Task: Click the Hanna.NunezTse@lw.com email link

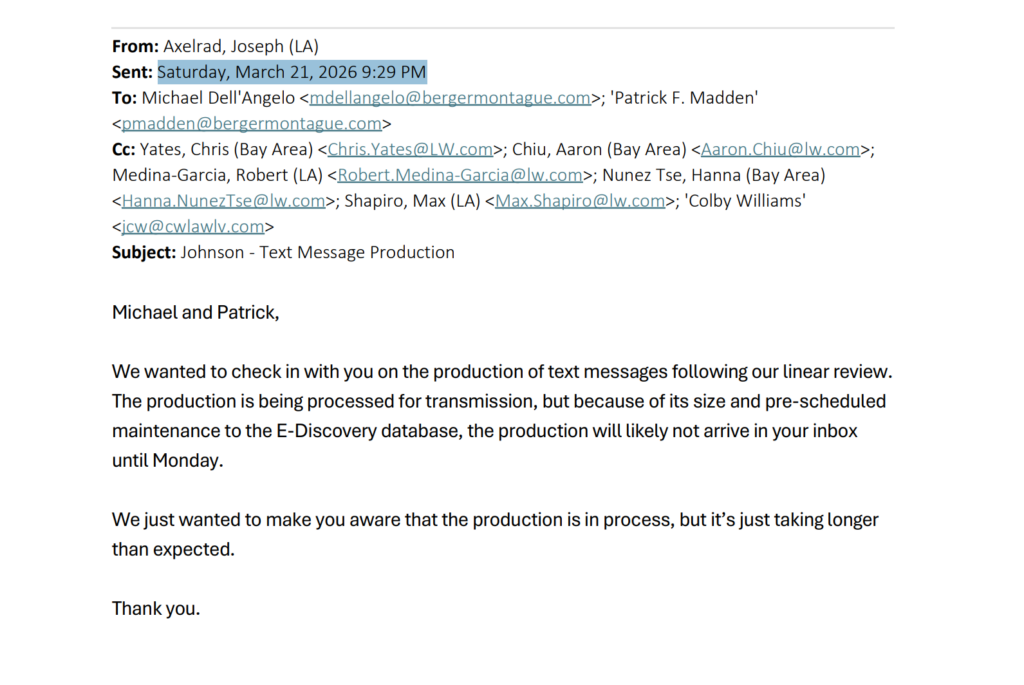Action: [x=224, y=201]
